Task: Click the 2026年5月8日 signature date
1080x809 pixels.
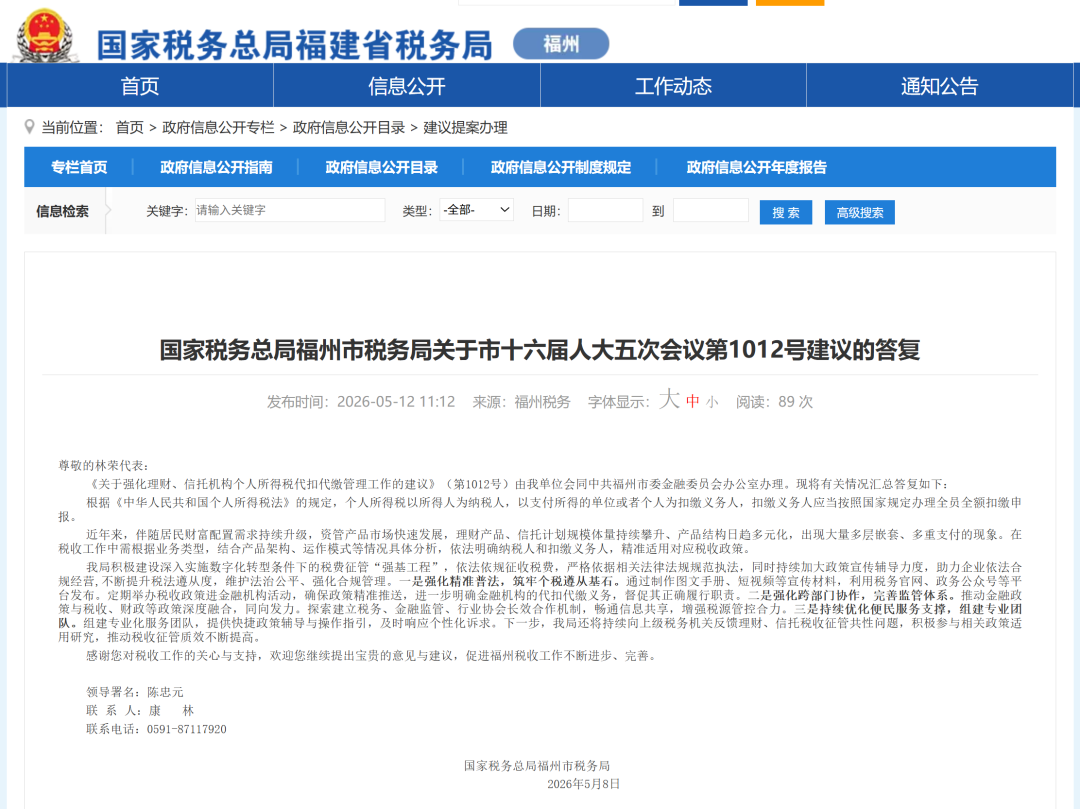Action: (583, 784)
